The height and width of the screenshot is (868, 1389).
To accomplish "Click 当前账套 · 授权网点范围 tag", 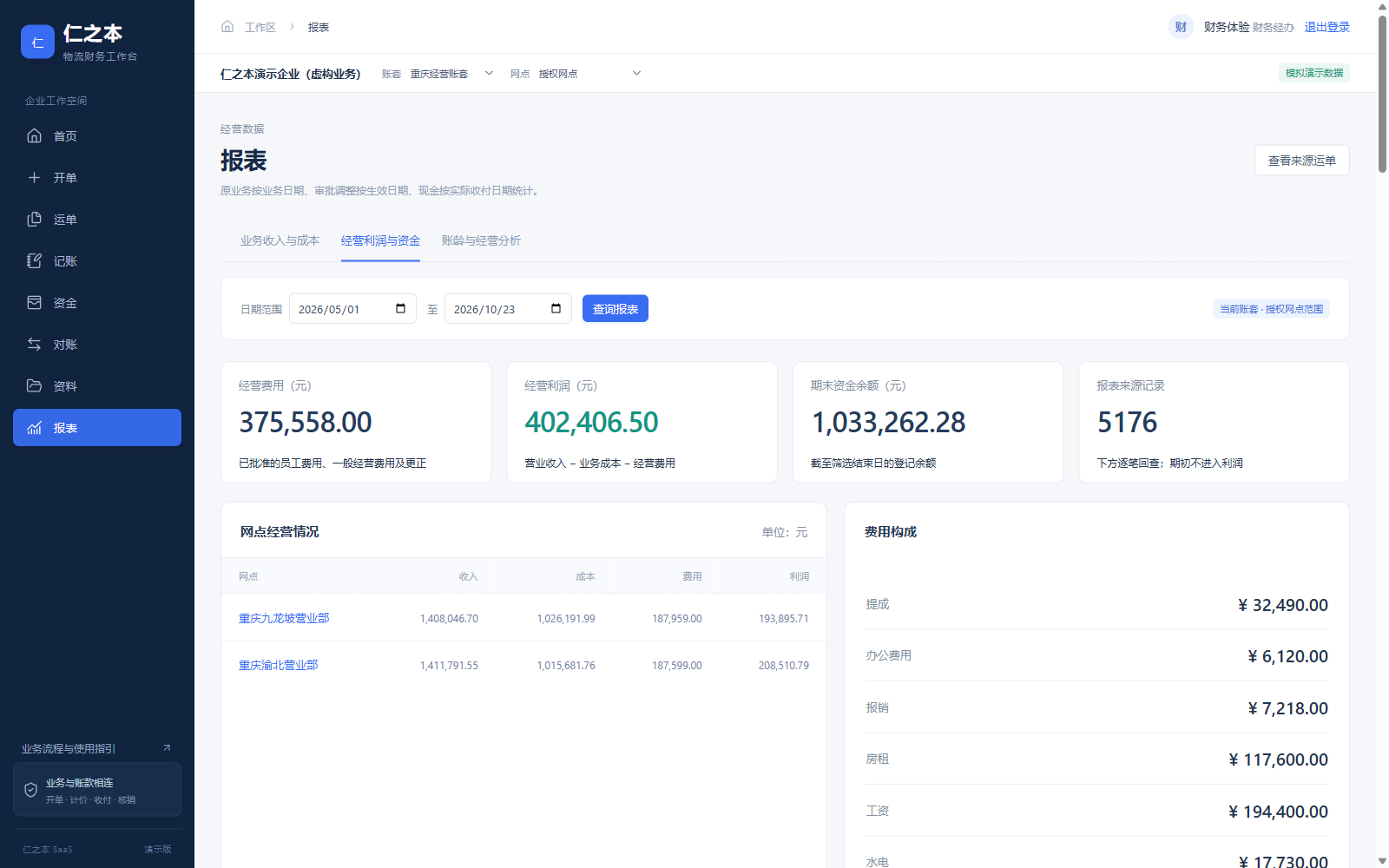I will pos(1272,309).
